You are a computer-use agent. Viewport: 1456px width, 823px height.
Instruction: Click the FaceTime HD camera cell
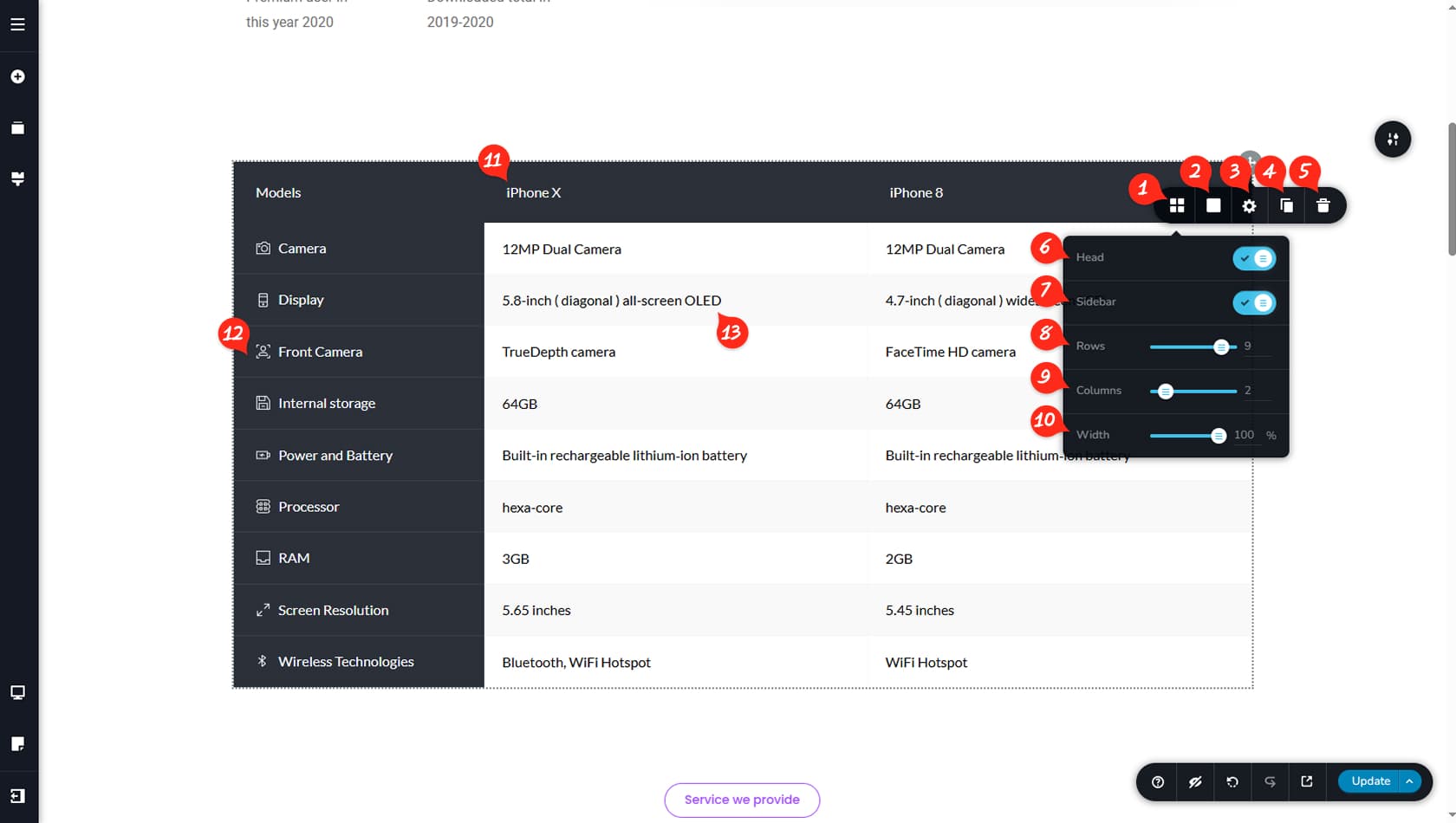pos(951,352)
